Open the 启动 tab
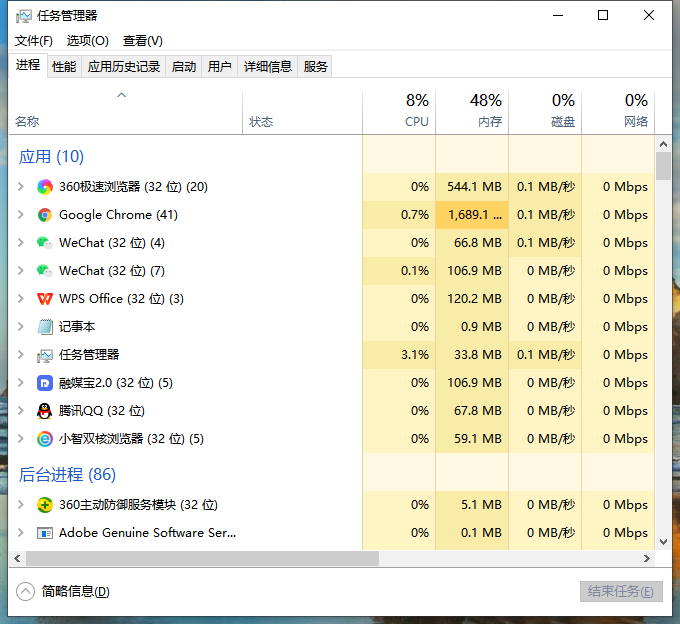The height and width of the screenshot is (624, 680). (184, 67)
